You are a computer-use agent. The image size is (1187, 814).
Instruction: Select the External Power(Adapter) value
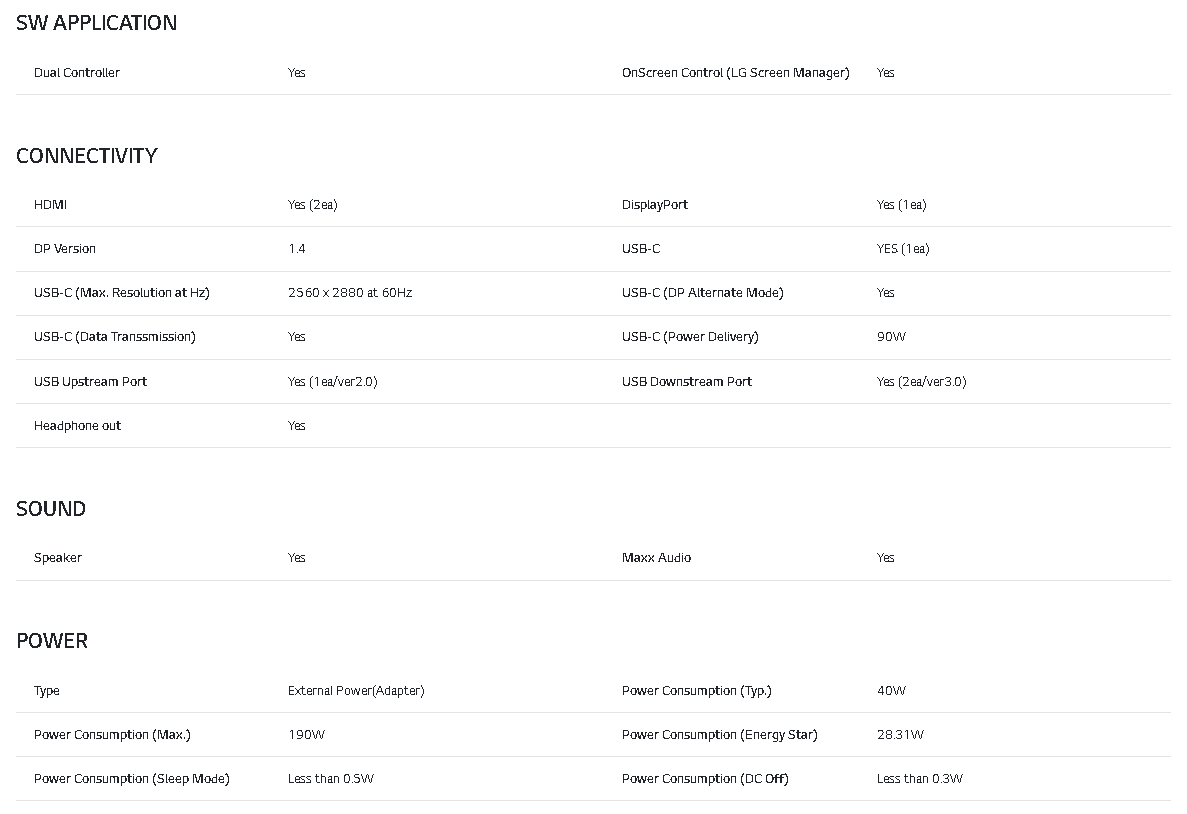point(356,691)
